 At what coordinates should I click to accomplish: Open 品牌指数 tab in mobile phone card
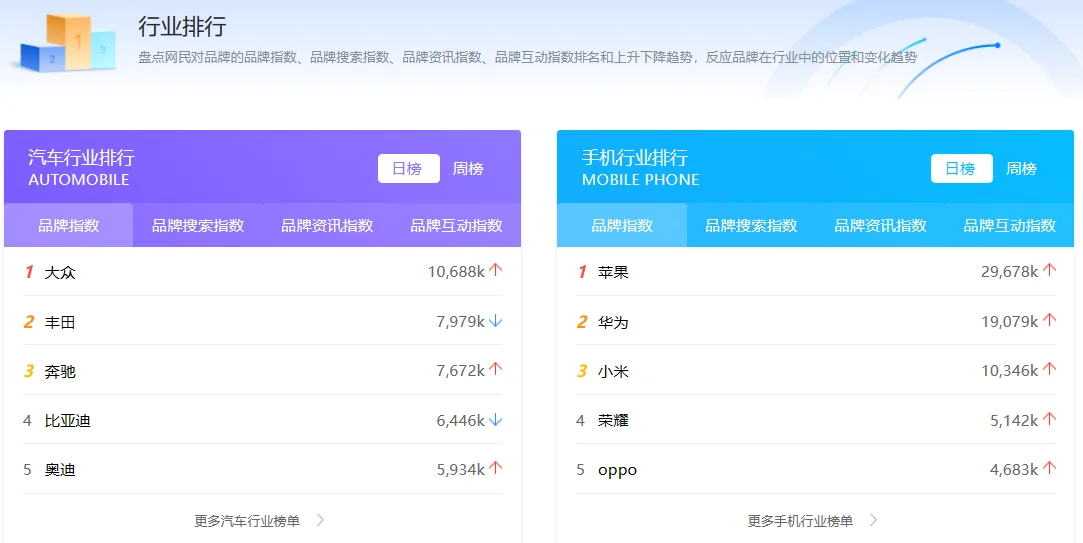[622, 225]
